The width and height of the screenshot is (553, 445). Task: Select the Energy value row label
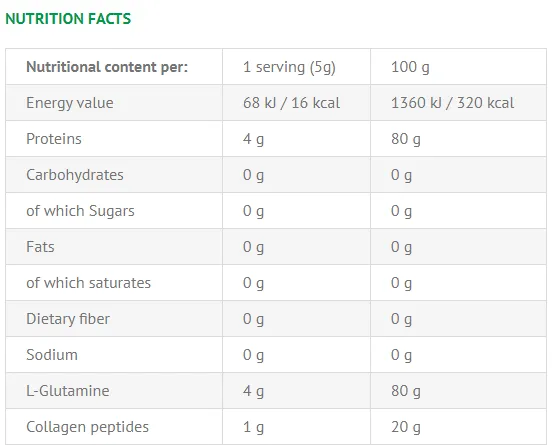pos(70,103)
